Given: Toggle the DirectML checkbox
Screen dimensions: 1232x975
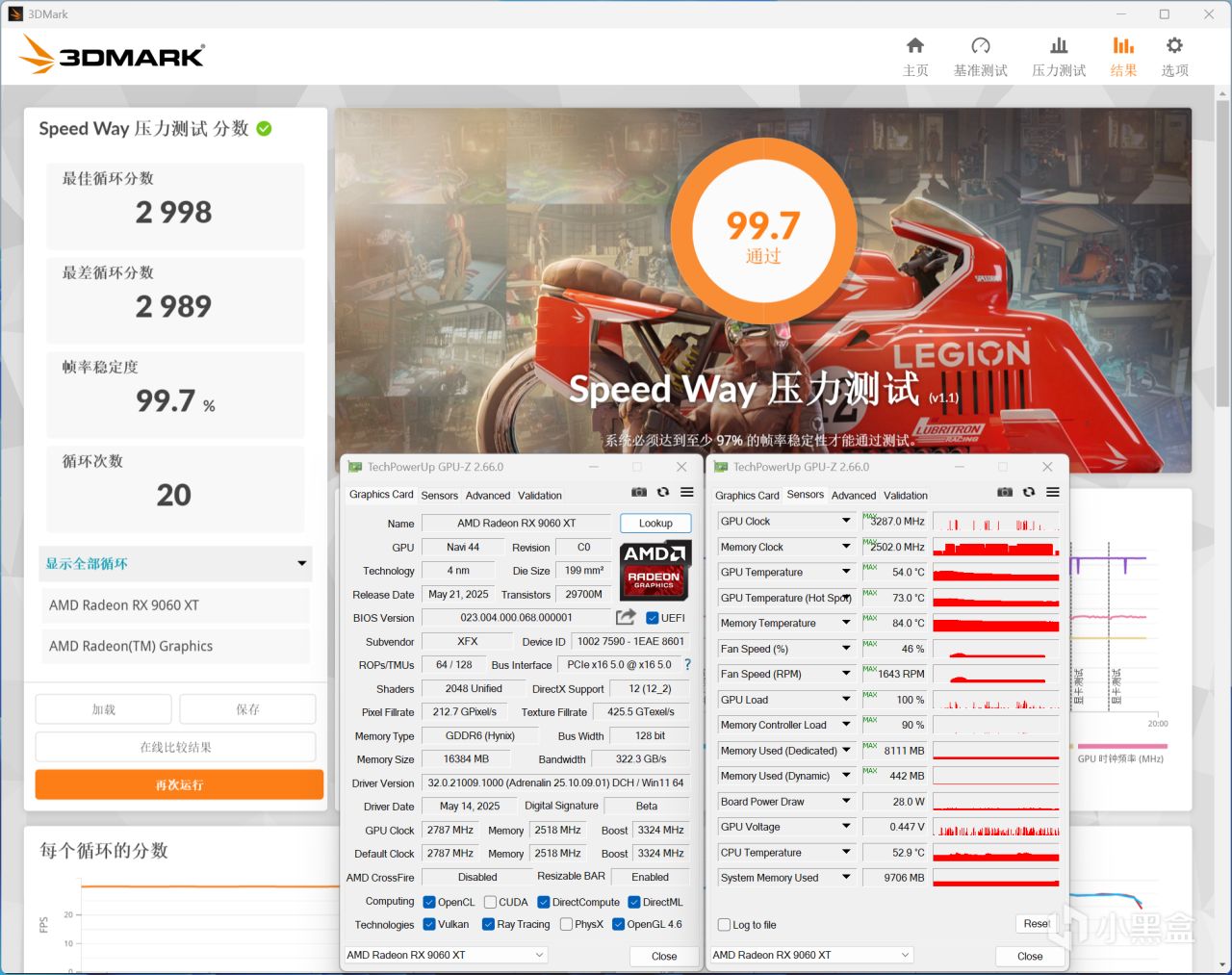Looking at the screenshot, I should (x=634, y=902).
